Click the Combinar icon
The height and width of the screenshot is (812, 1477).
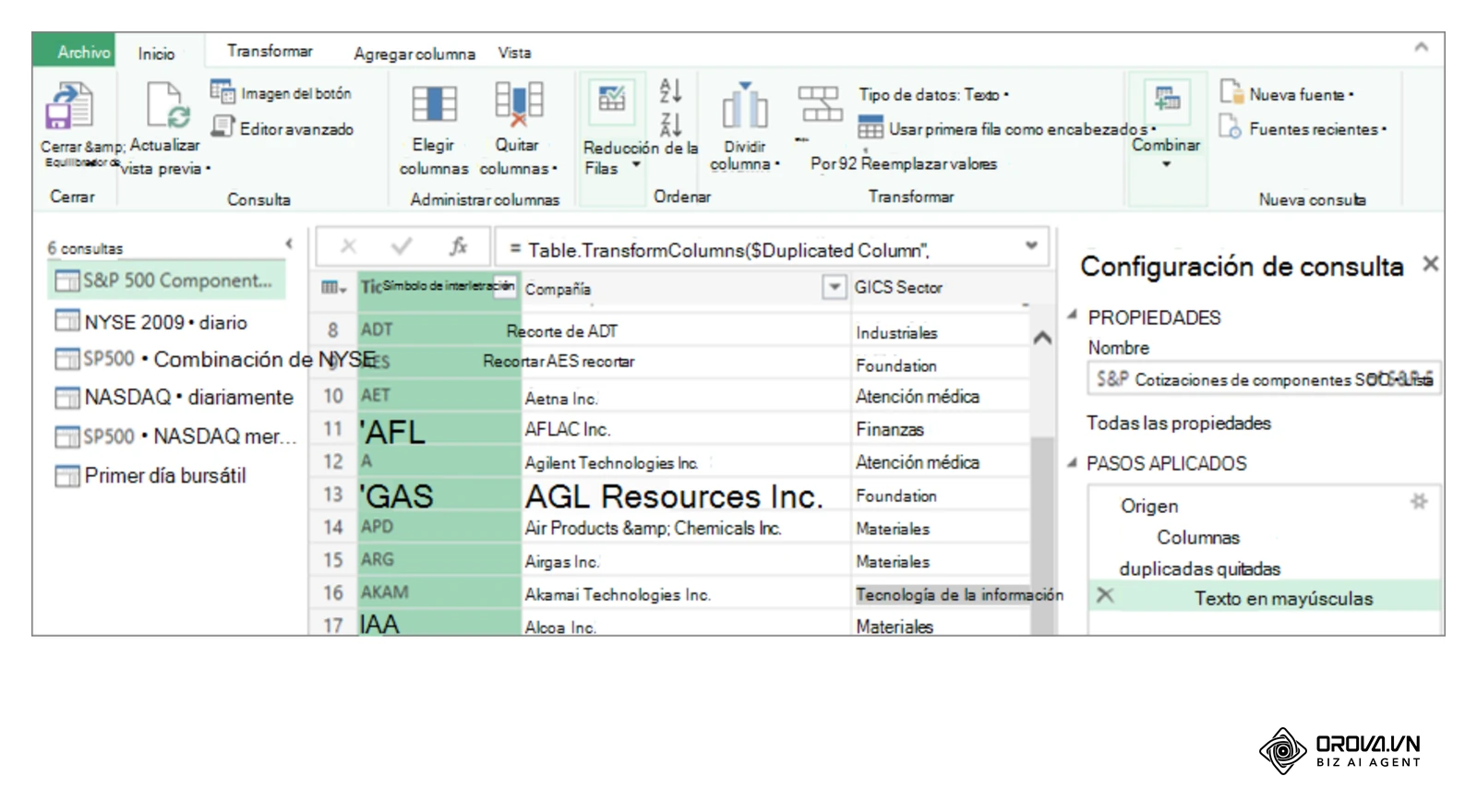coord(1167,100)
